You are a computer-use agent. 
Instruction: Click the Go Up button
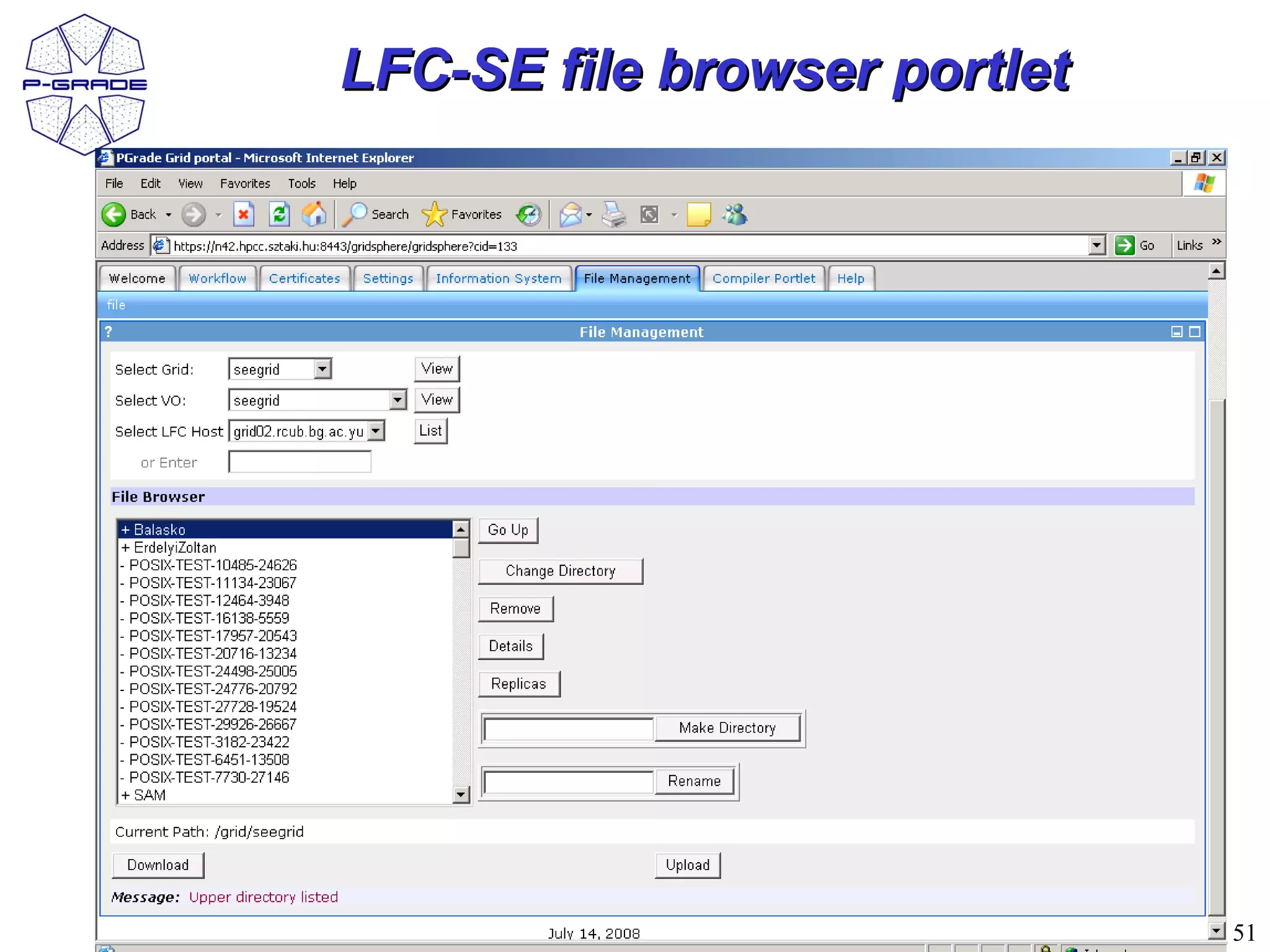[508, 531]
